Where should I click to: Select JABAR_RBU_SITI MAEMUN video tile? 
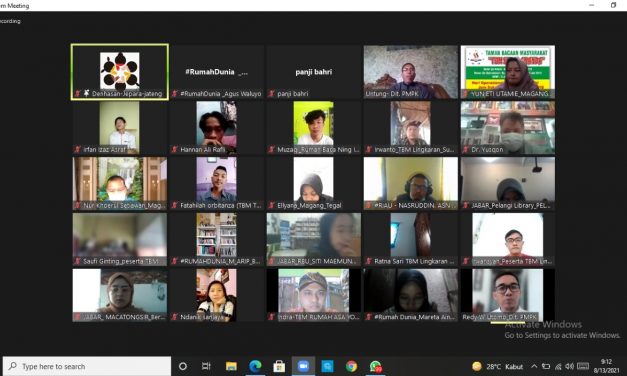pyautogui.click(x=314, y=240)
